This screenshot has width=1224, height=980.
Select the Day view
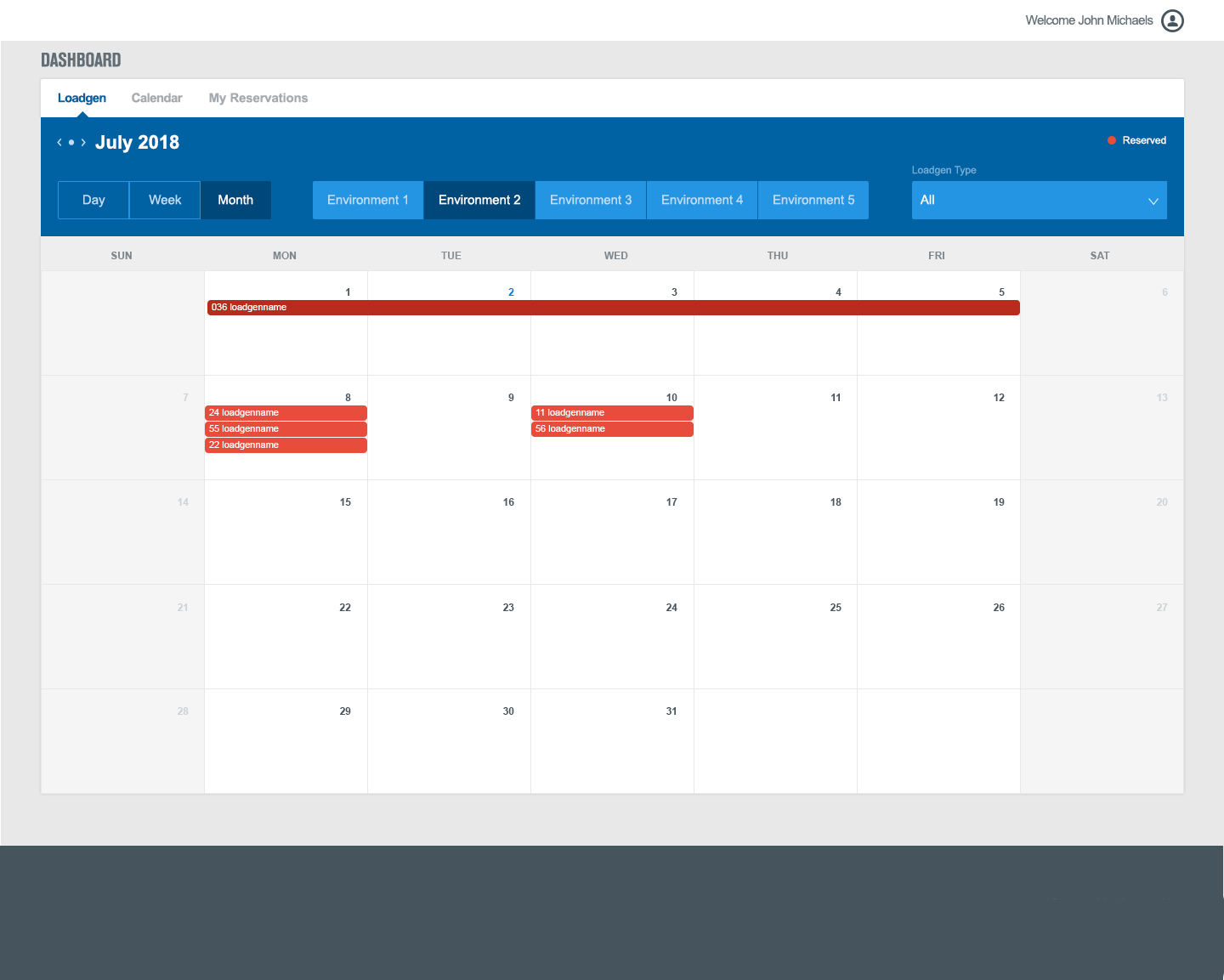93,200
